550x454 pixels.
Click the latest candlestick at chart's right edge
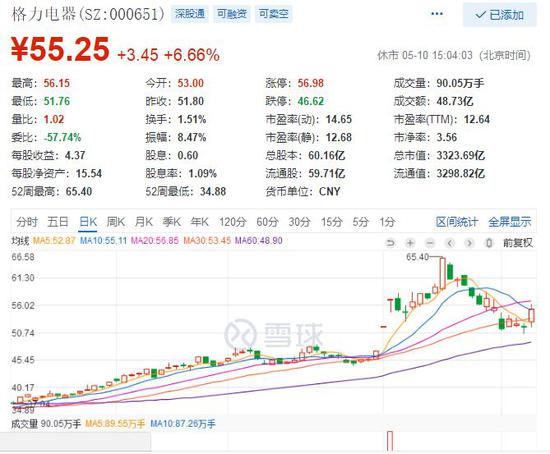pos(531,315)
